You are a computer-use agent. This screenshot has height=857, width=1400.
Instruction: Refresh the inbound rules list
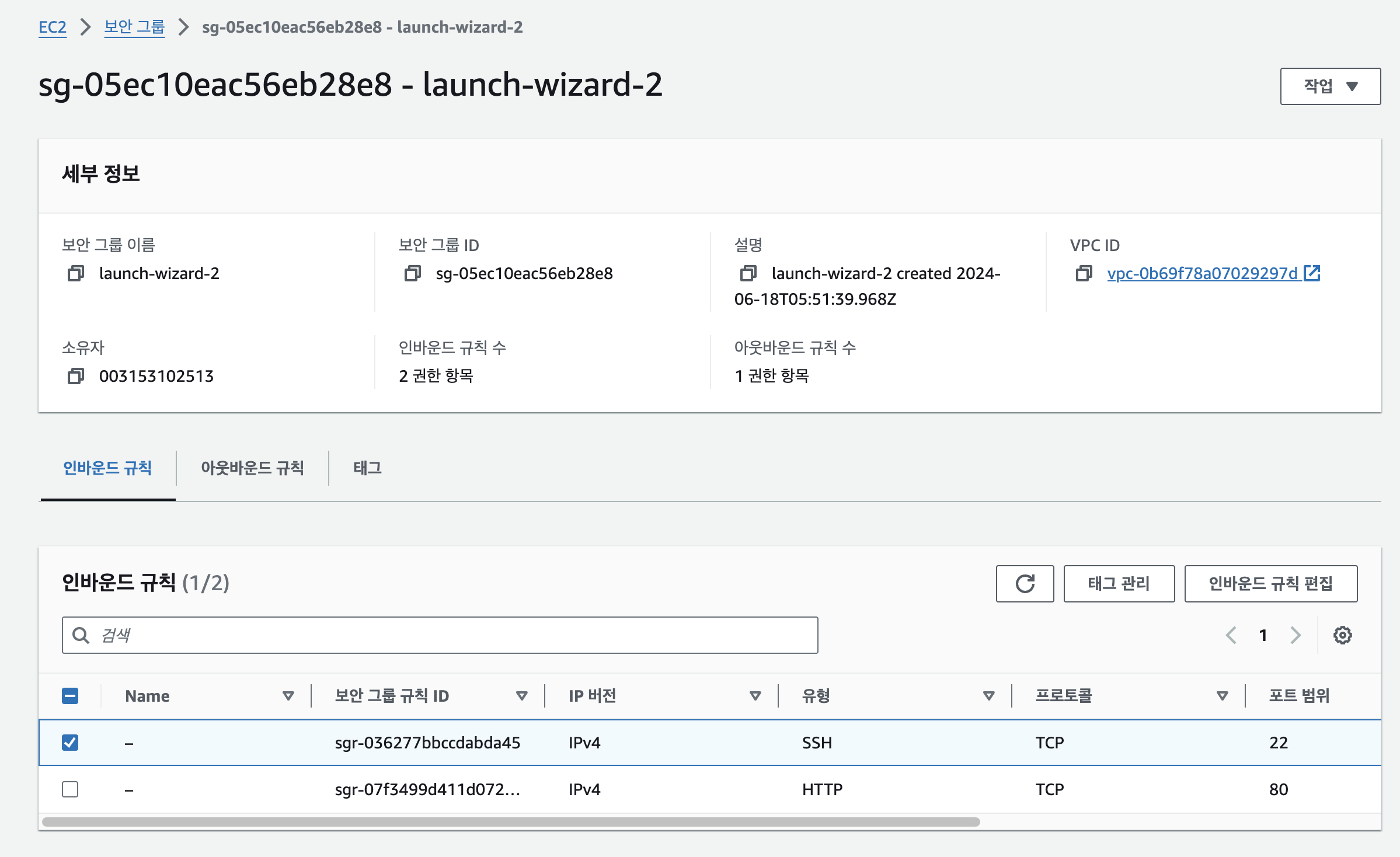(1025, 583)
